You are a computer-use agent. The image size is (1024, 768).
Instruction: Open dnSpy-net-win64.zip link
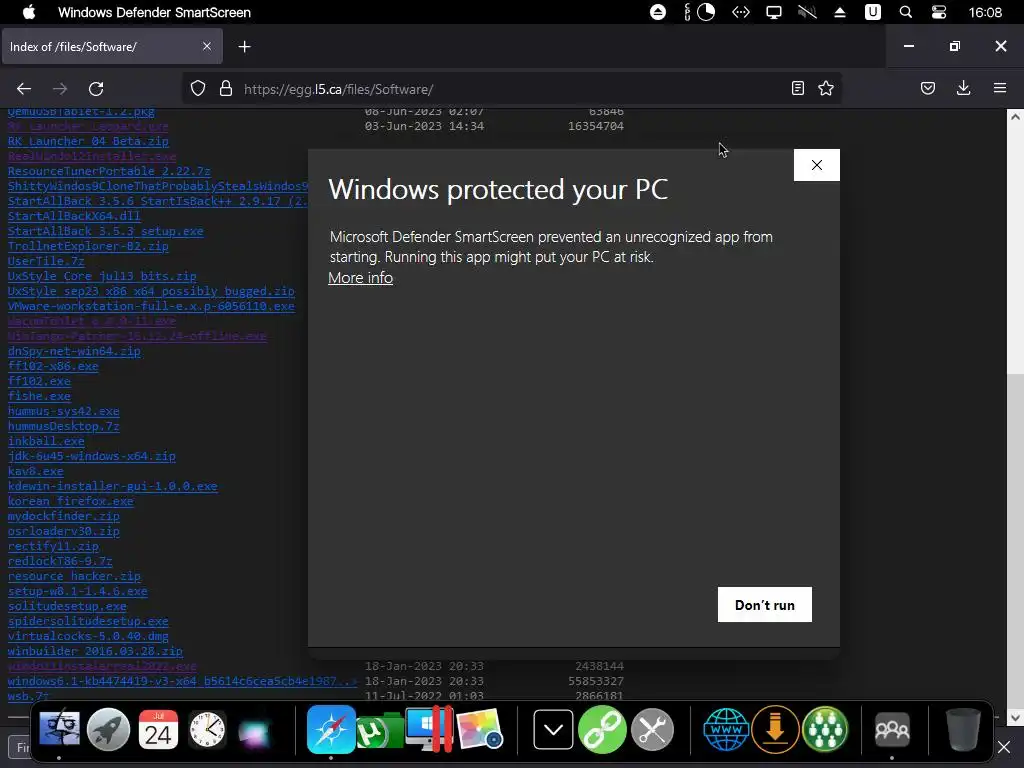[74, 351]
